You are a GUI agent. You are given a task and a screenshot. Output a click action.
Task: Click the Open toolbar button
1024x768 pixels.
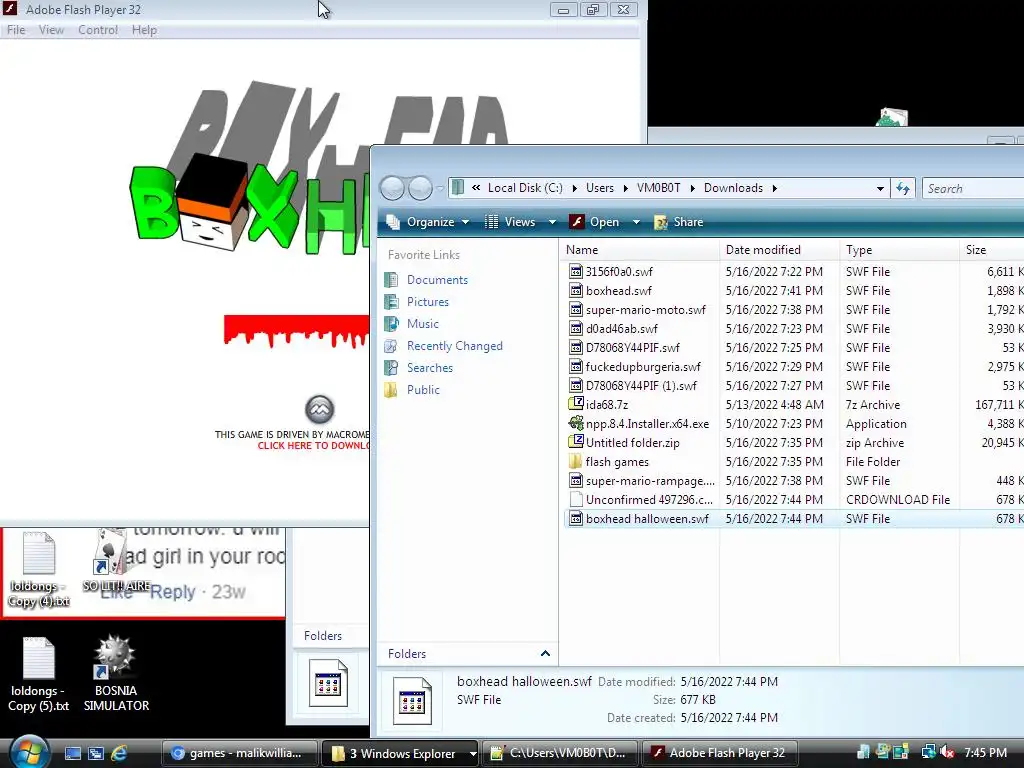pyautogui.click(x=594, y=222)
